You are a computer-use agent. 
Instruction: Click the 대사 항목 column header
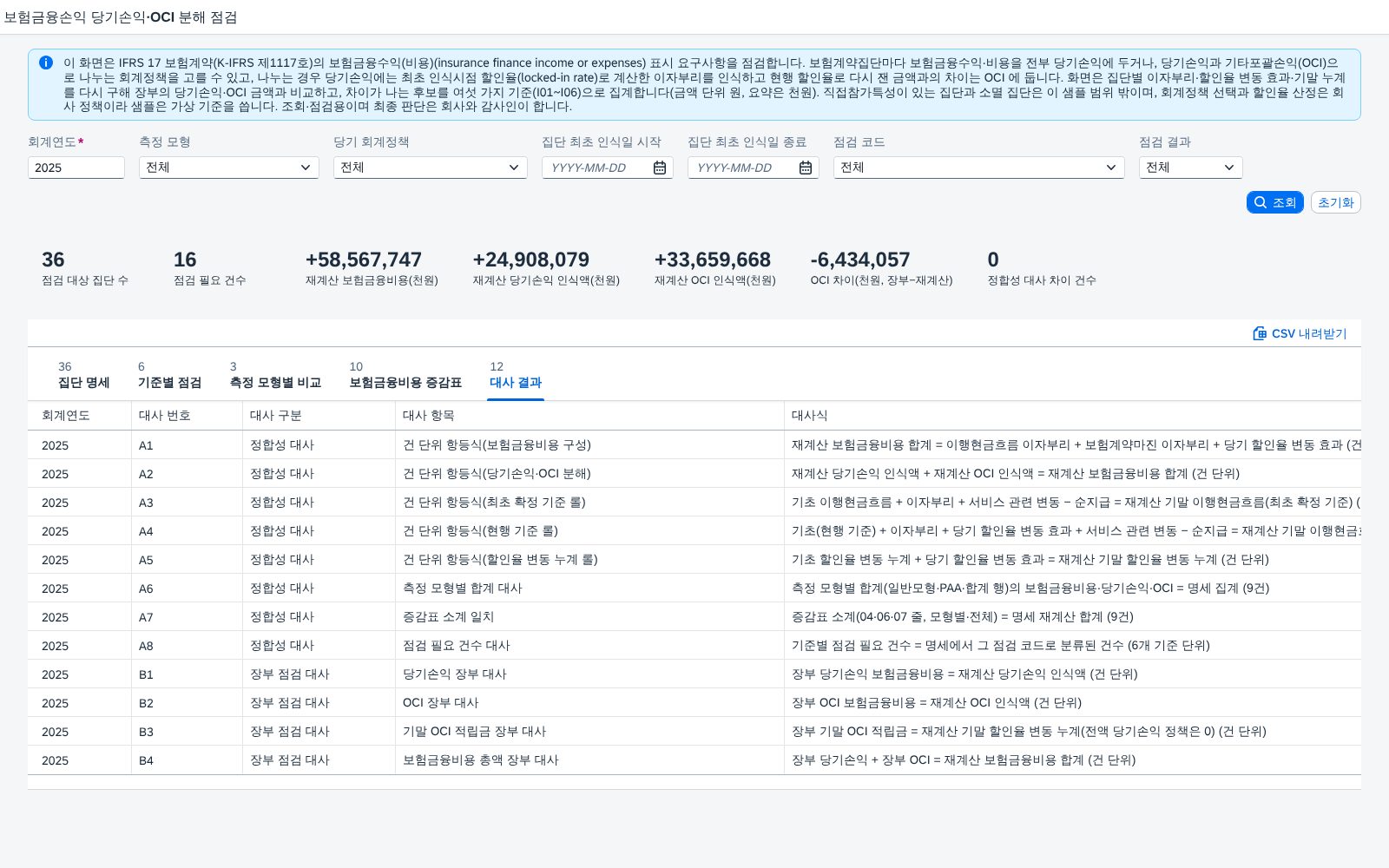tap(590, 416)
